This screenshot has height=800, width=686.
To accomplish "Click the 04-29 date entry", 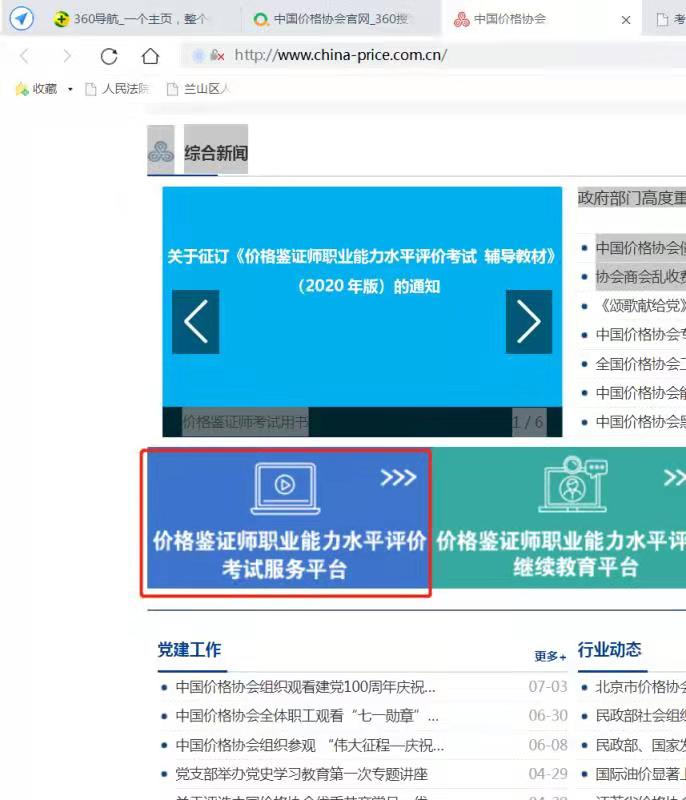I will pyautogui.click(x=548, y=774).
